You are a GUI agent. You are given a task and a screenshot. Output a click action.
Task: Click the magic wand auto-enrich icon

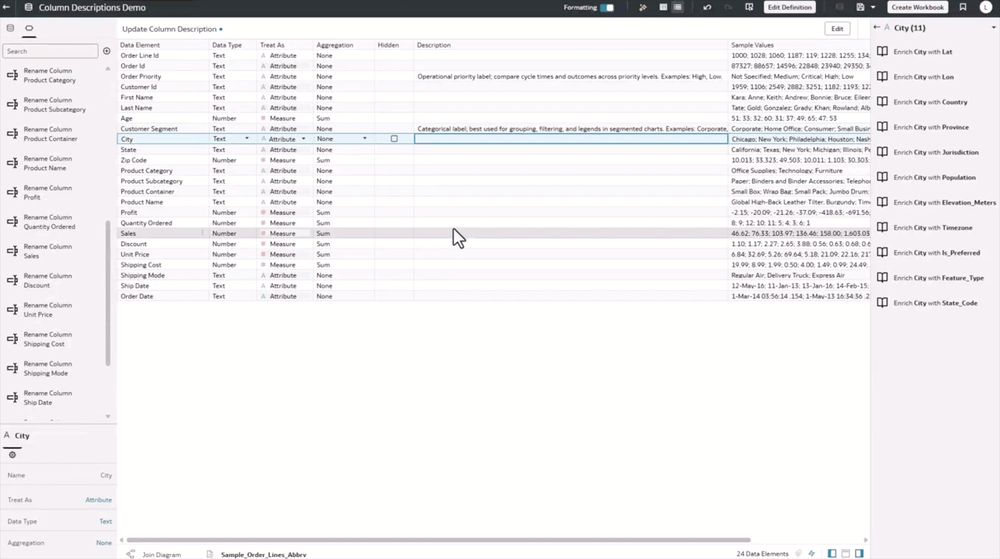pos(643,8)
